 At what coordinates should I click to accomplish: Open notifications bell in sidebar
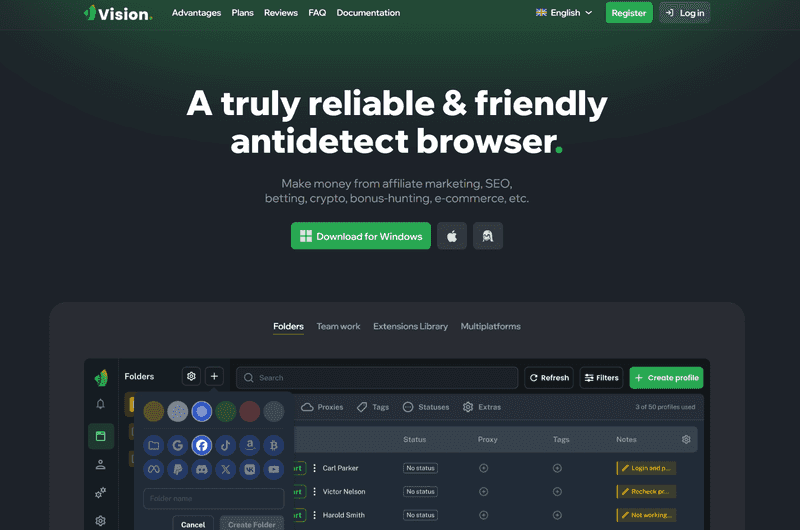click(101, 404)
